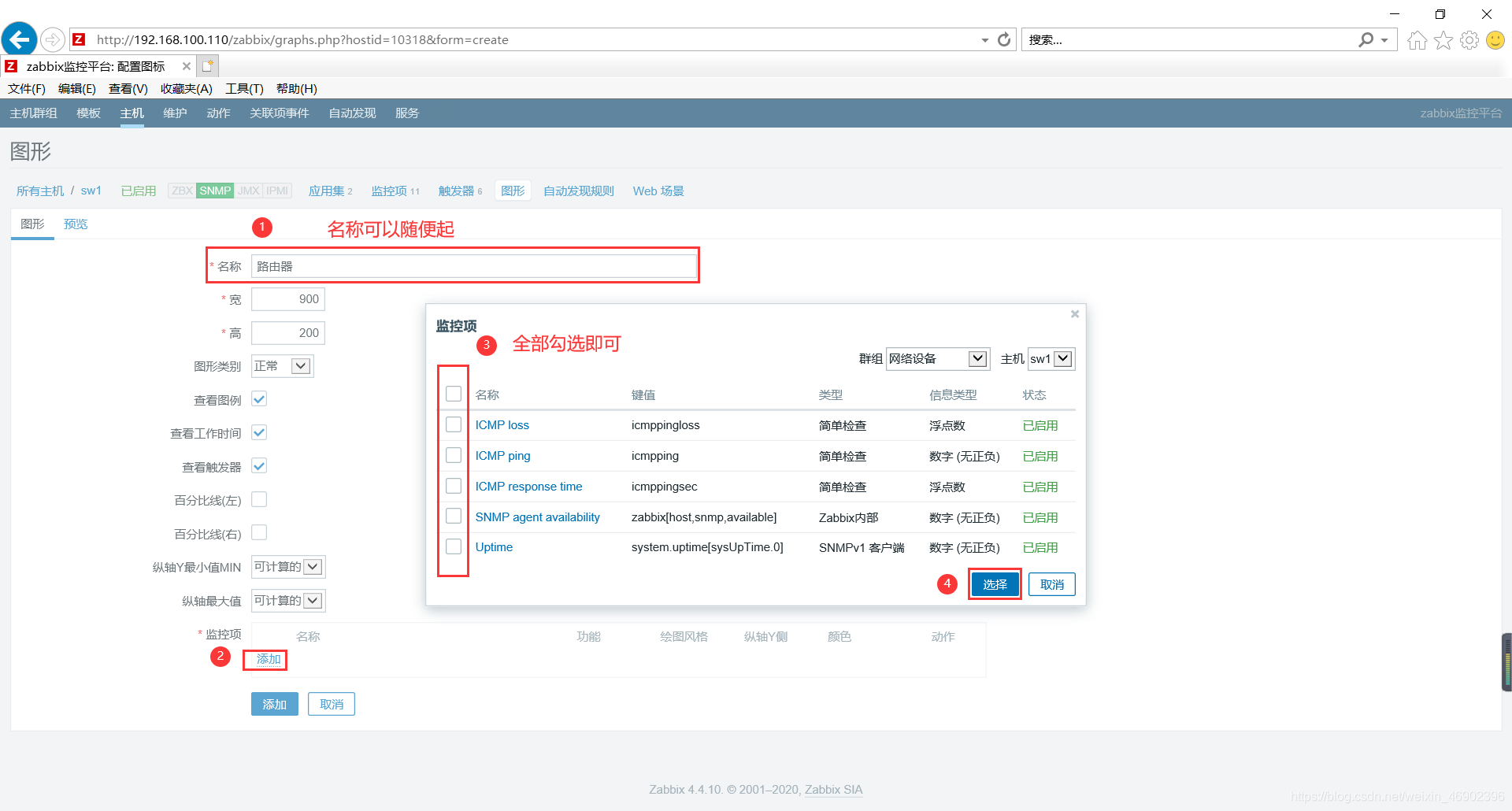Open the favorites star icon
The image size is (1512, 811).
(x=1443, y=40)
